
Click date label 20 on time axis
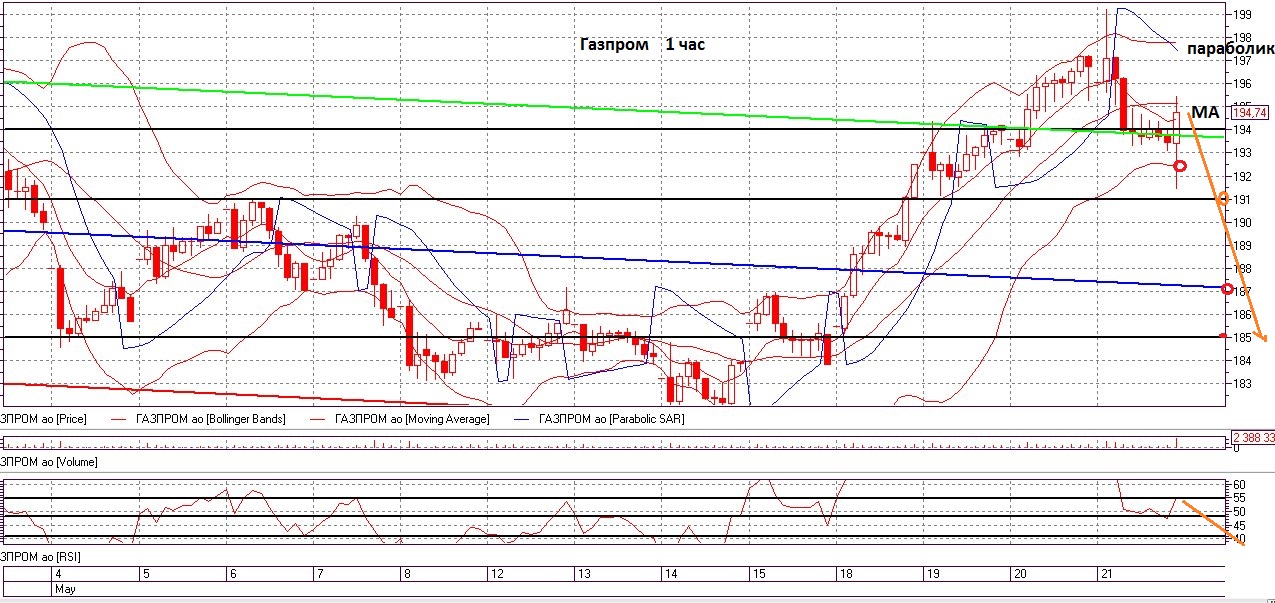point(1019,574)
